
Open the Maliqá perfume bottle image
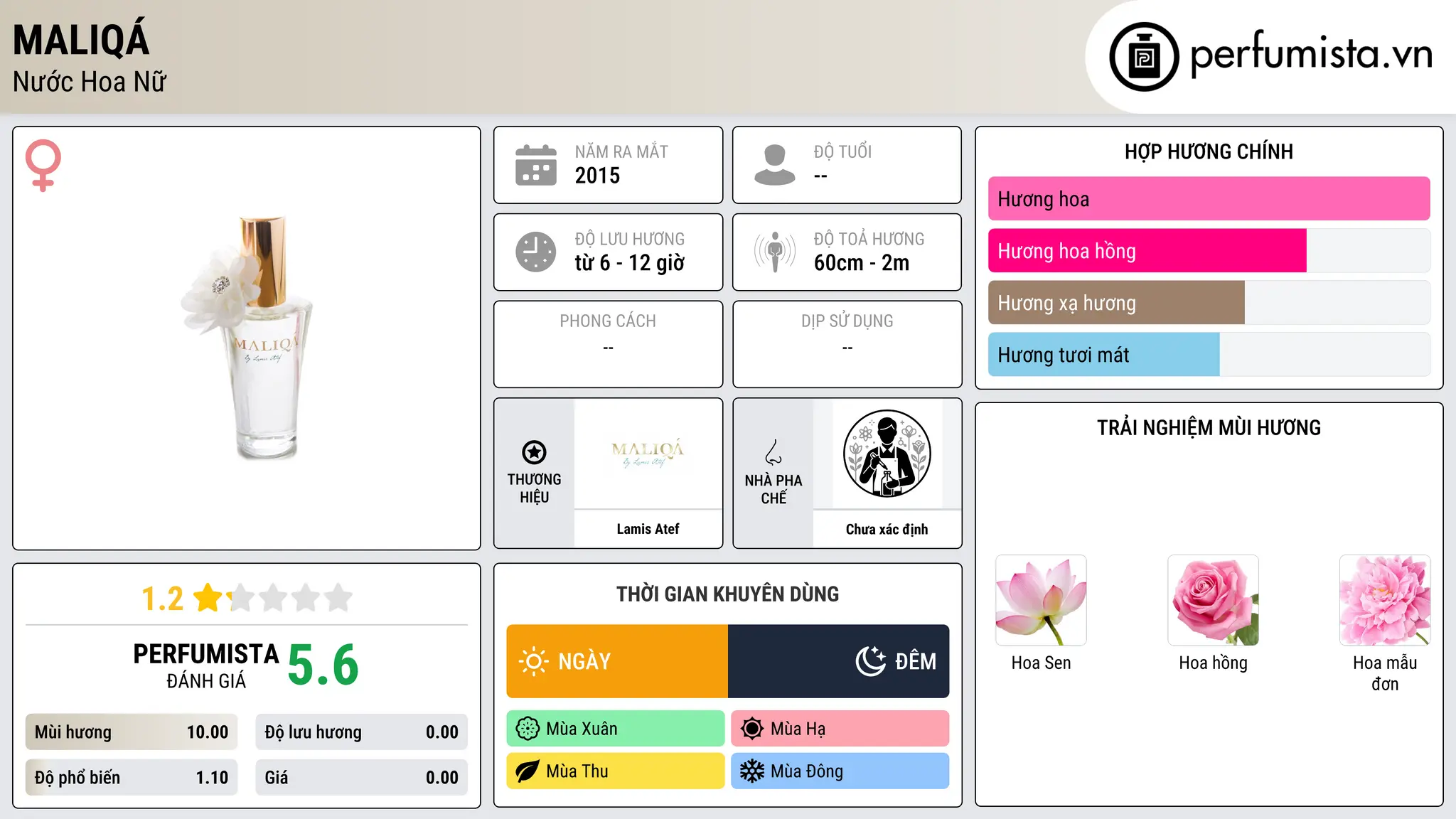click(246, 338)
